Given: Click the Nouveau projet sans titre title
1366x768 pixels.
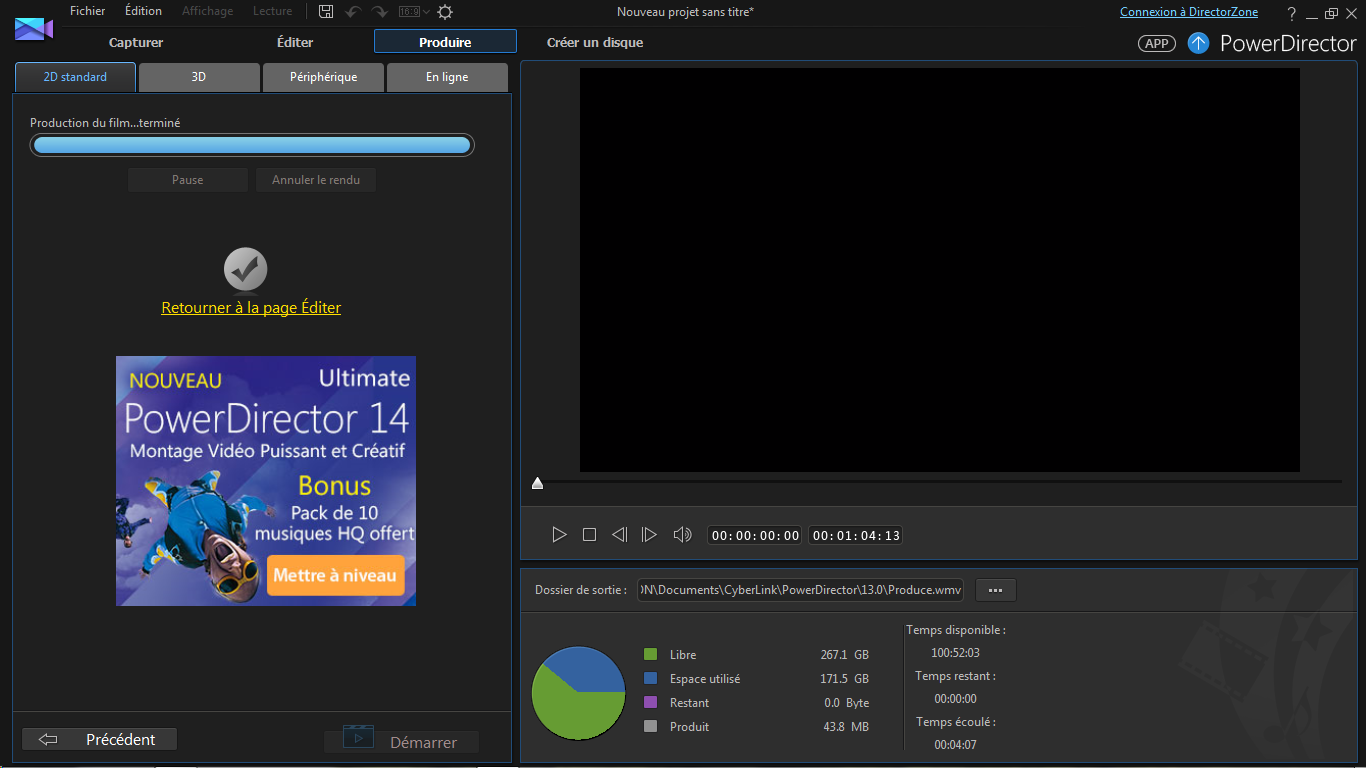Looking at the screenshot, I should pos(685,12).
